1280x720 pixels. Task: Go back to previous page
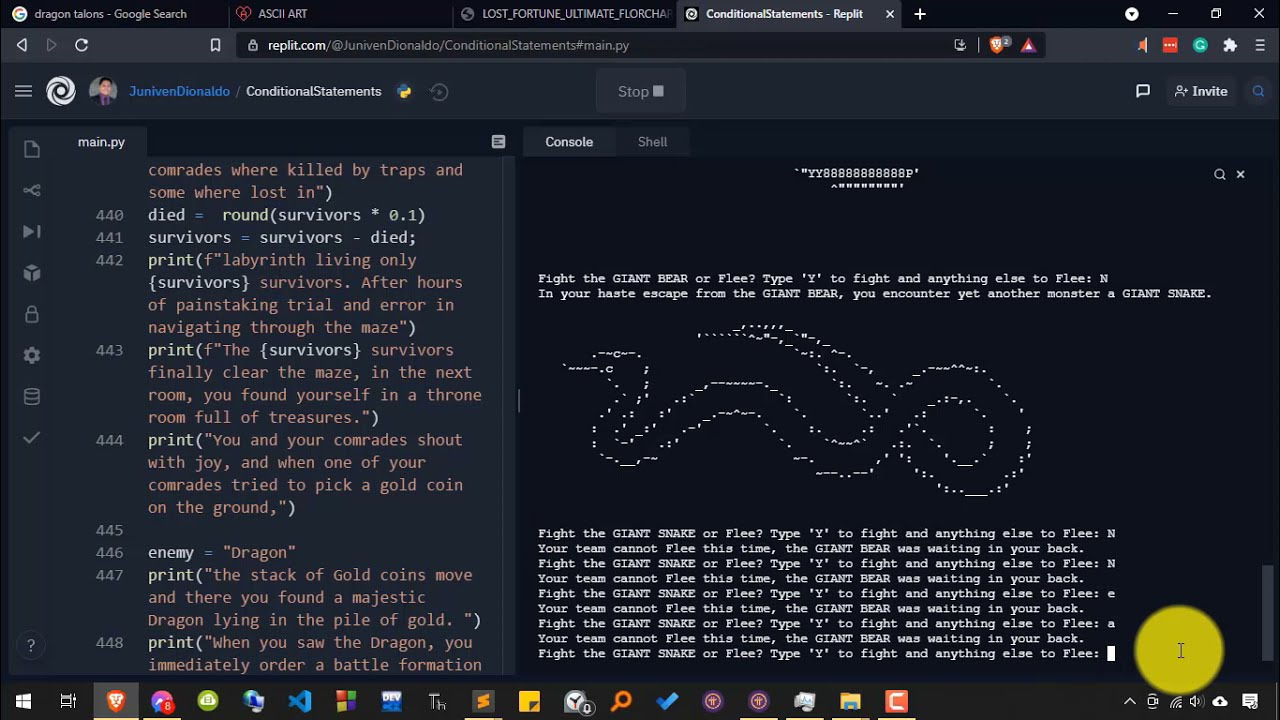click(x=22, y=45)
